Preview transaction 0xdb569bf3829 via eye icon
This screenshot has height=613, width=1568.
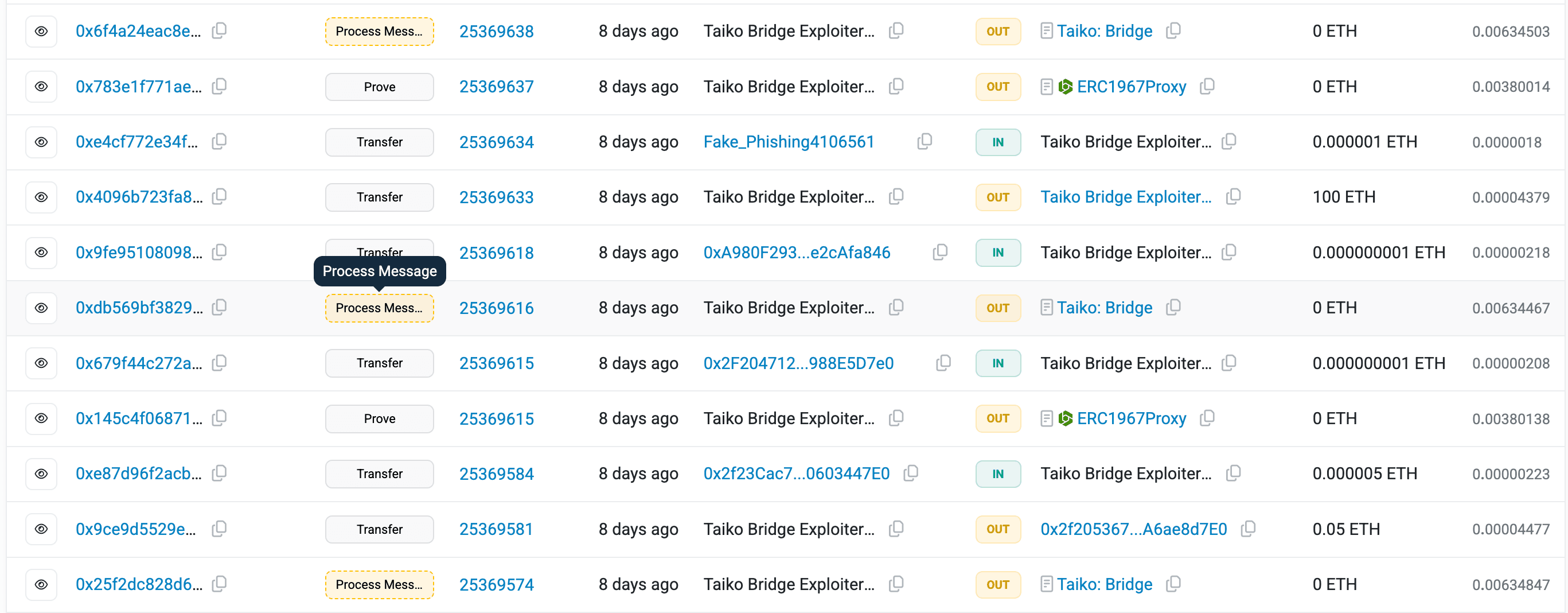coord(41,308)
